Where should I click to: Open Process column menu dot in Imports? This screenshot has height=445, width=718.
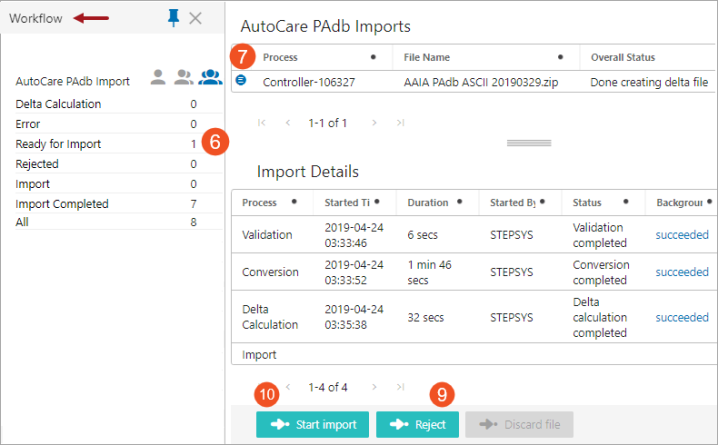click(373, 57)
